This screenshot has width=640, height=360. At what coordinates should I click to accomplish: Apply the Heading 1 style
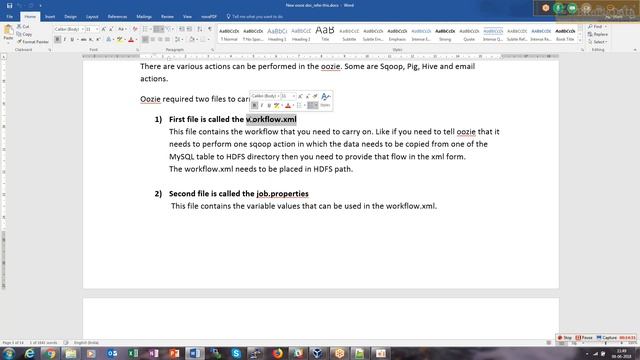pyautogui.click(x=277, y=34)
